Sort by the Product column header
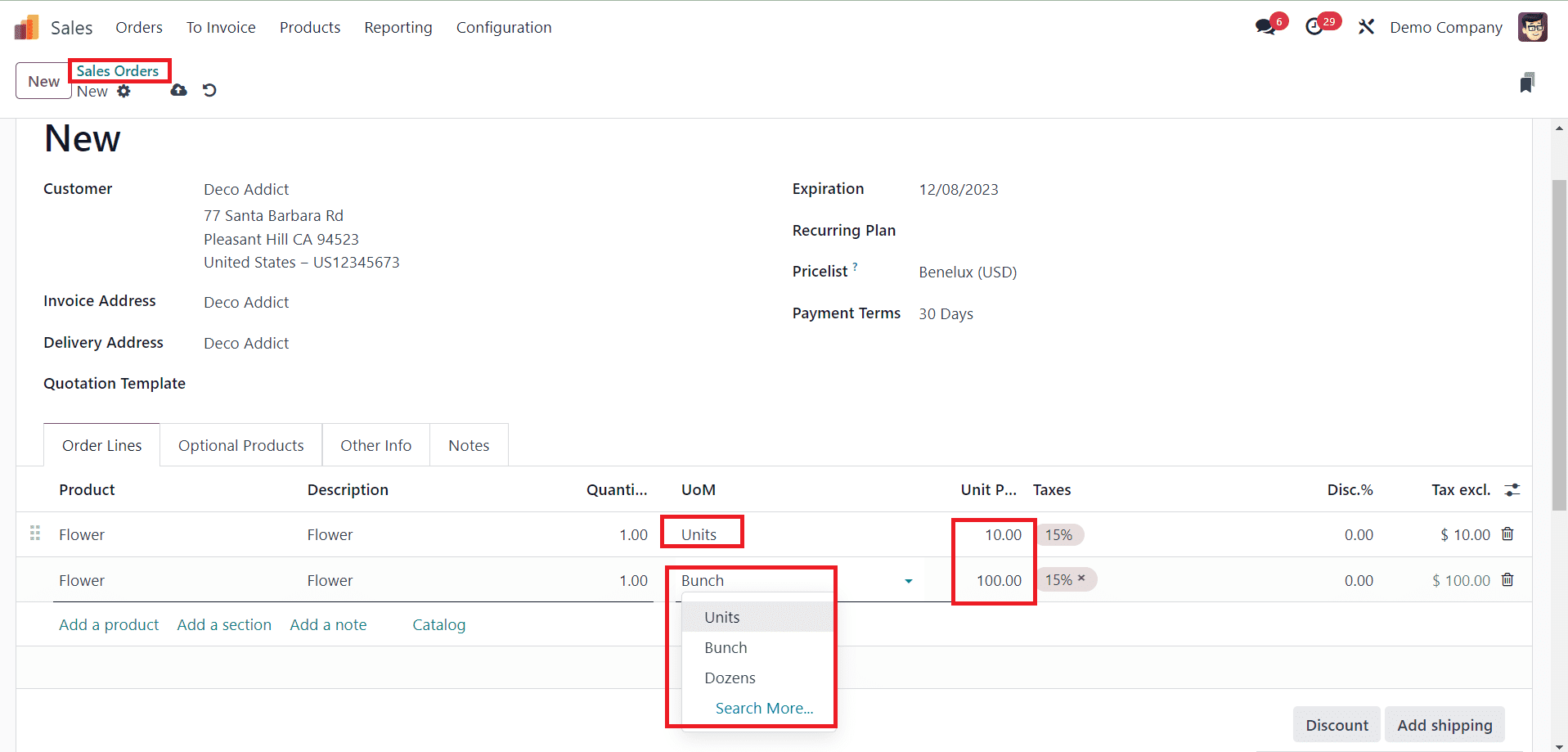1568x752 pixels. tap(87, 489)
